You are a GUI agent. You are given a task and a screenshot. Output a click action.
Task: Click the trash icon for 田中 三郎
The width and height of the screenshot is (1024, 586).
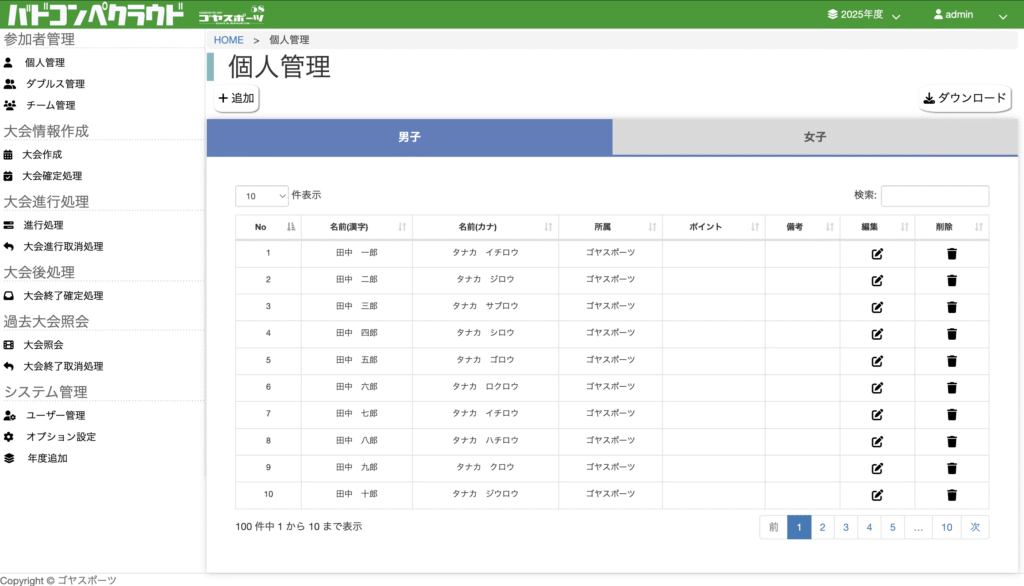coord(952,307)
